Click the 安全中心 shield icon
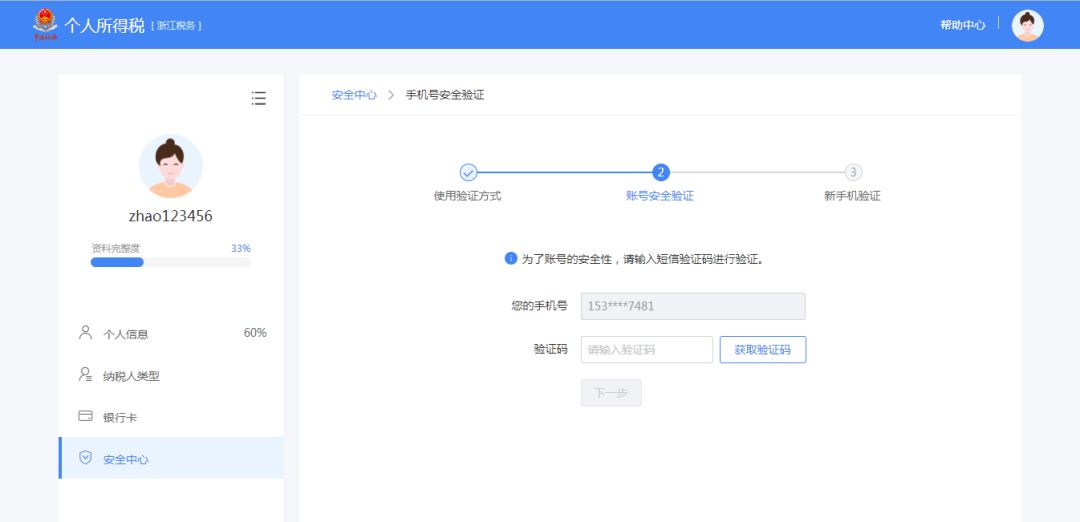This screenshot has height=522, width=1080. pyautogui.click(x=85, y=459)
